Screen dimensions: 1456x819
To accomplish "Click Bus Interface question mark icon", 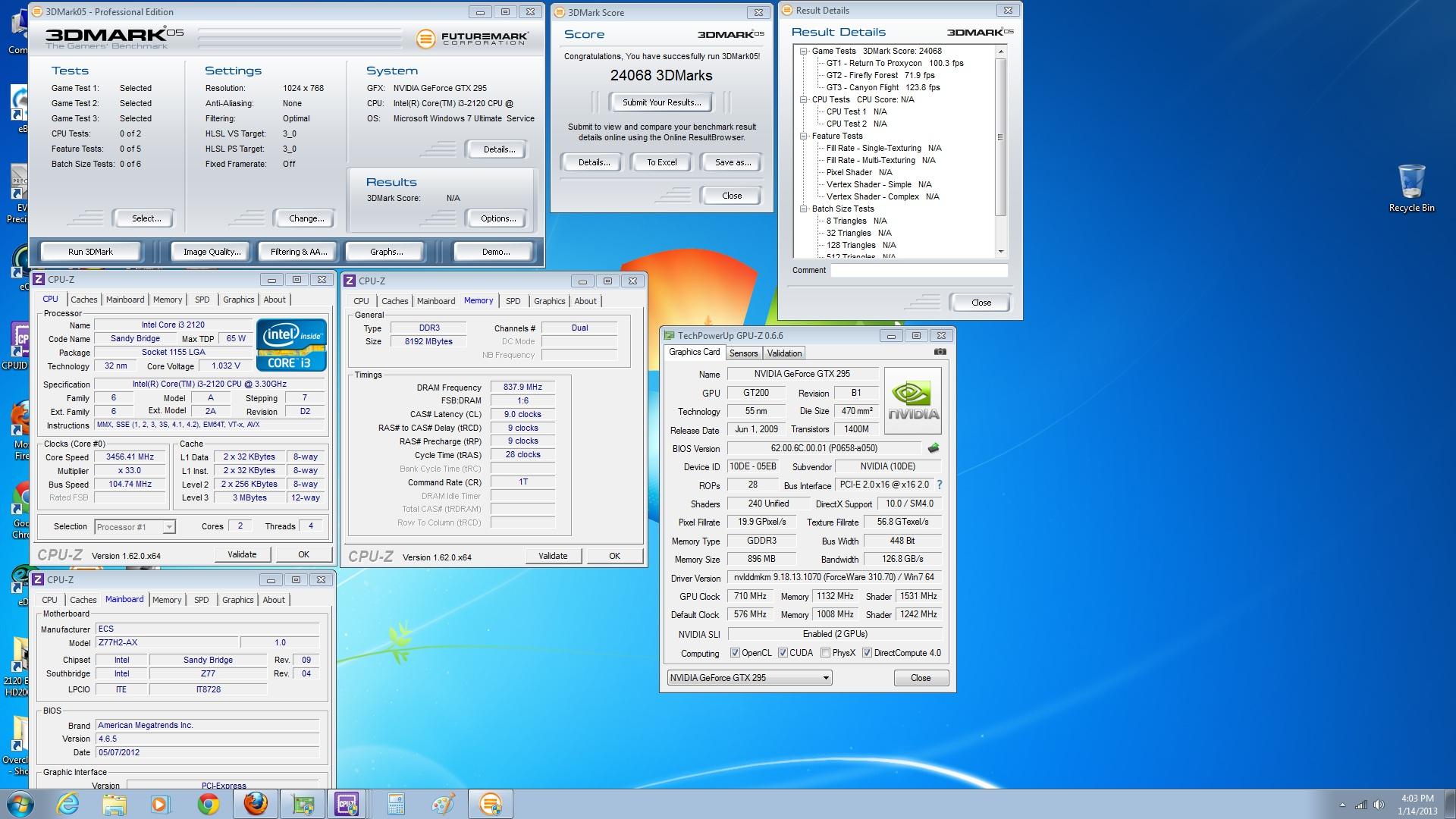I will tap(940, 485).
